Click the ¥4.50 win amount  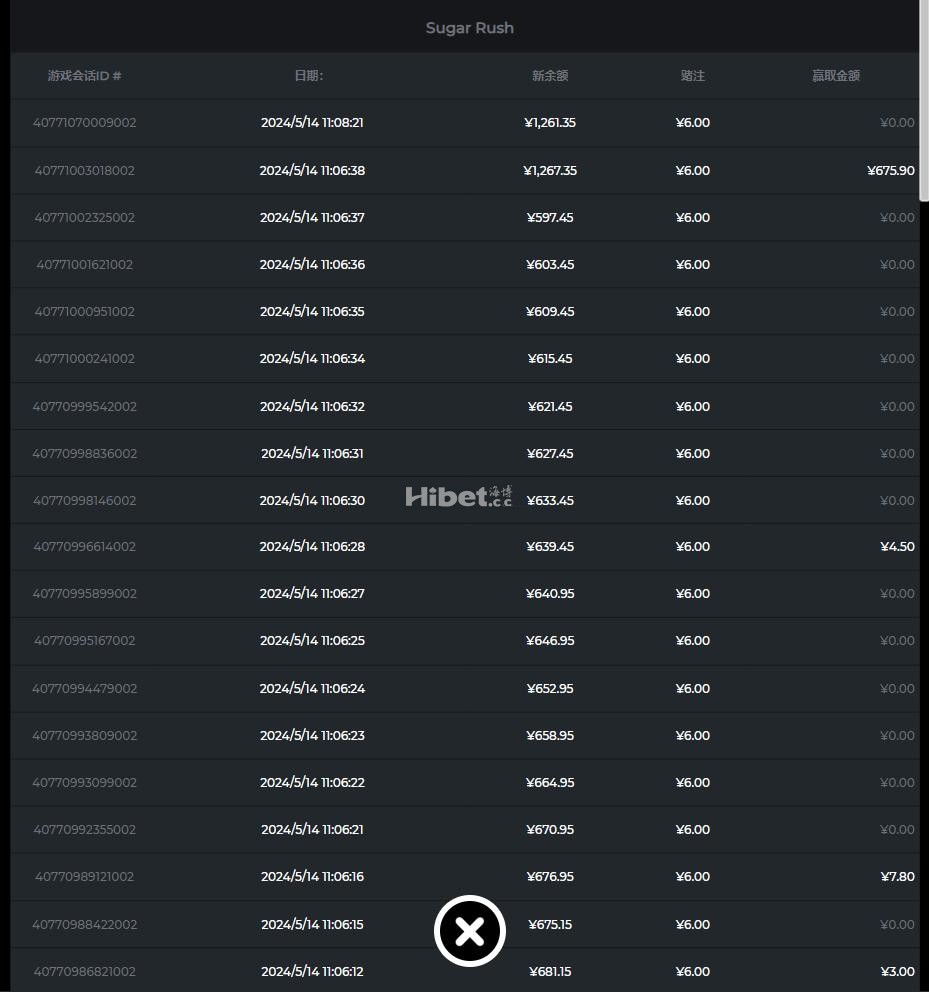[897, 547]
